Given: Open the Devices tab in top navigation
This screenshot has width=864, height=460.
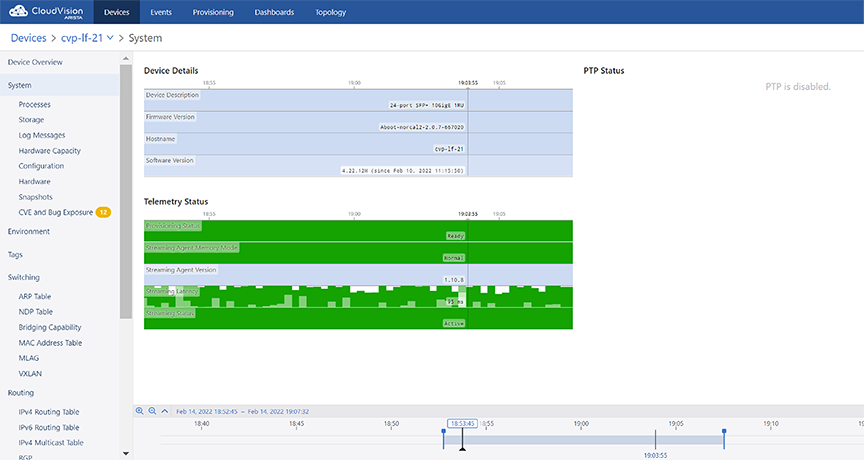Looking at the screenshot, I should (117, 12).
